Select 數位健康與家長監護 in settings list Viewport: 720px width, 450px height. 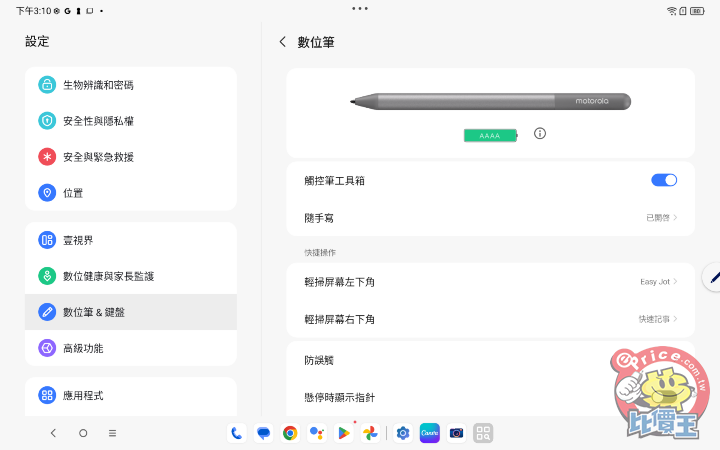pyautogui.click(x=131, y=276)
